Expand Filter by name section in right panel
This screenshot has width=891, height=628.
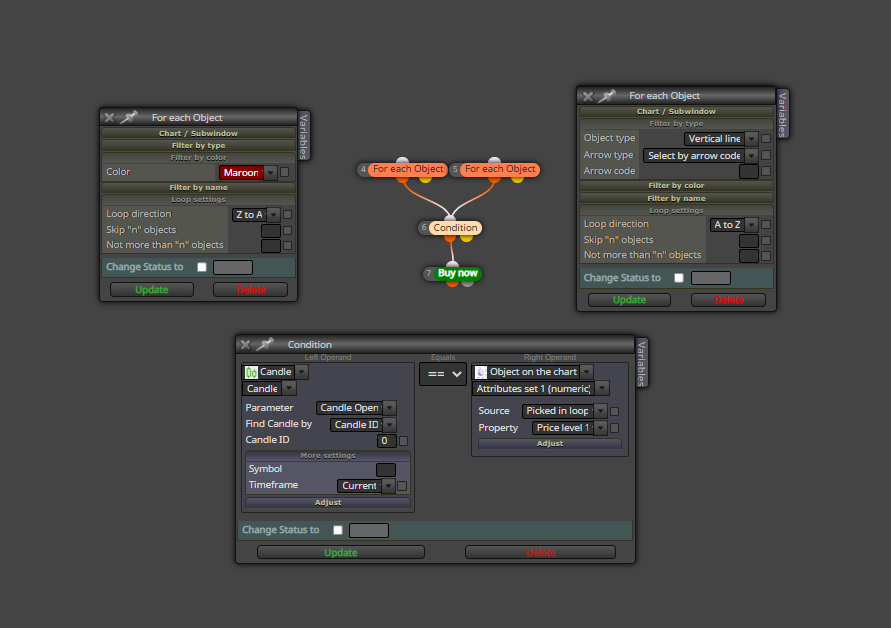pyautogui.click(x=676, y=198)
